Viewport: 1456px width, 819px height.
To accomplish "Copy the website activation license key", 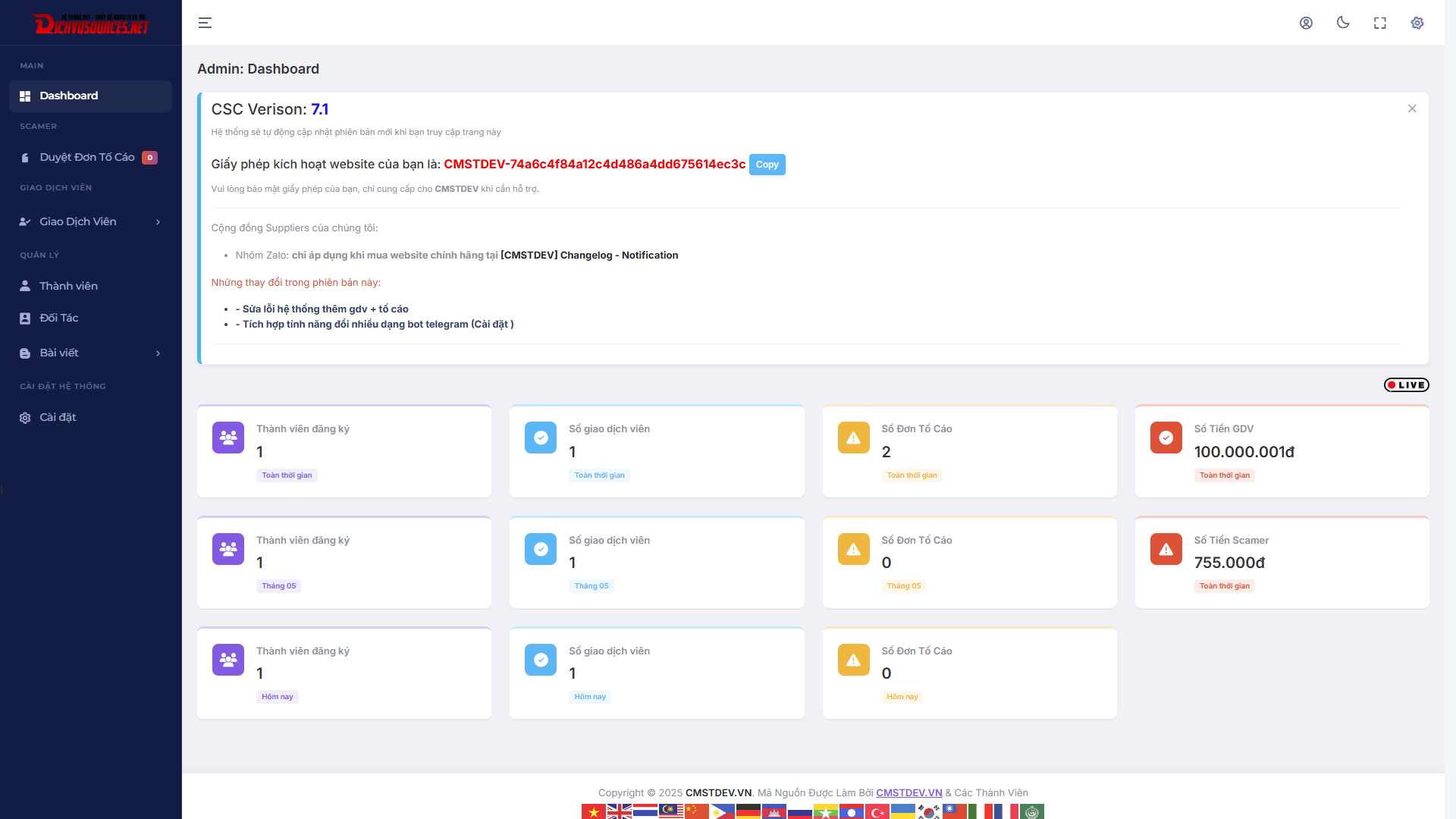I will coord(767,165).
